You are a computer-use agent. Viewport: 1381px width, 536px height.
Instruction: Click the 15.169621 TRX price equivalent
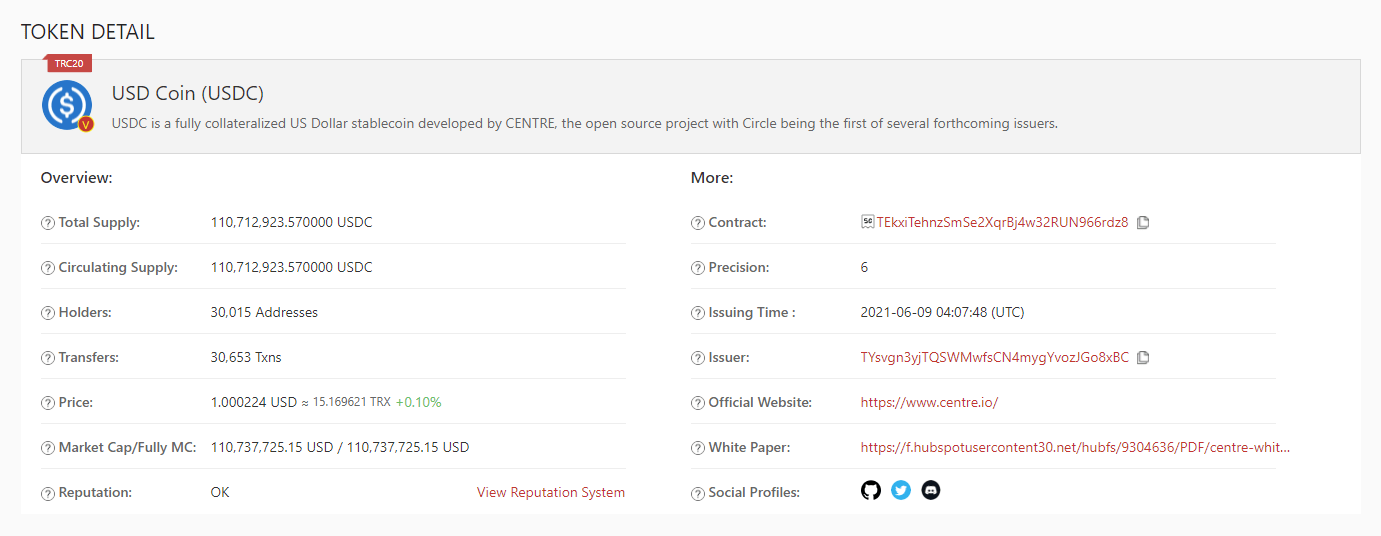[x=352, y=402]
